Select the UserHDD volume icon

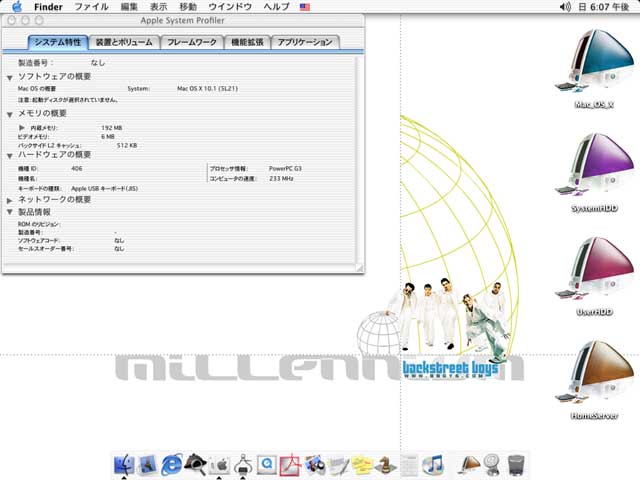pyautogui.click(x=594, y=276)
